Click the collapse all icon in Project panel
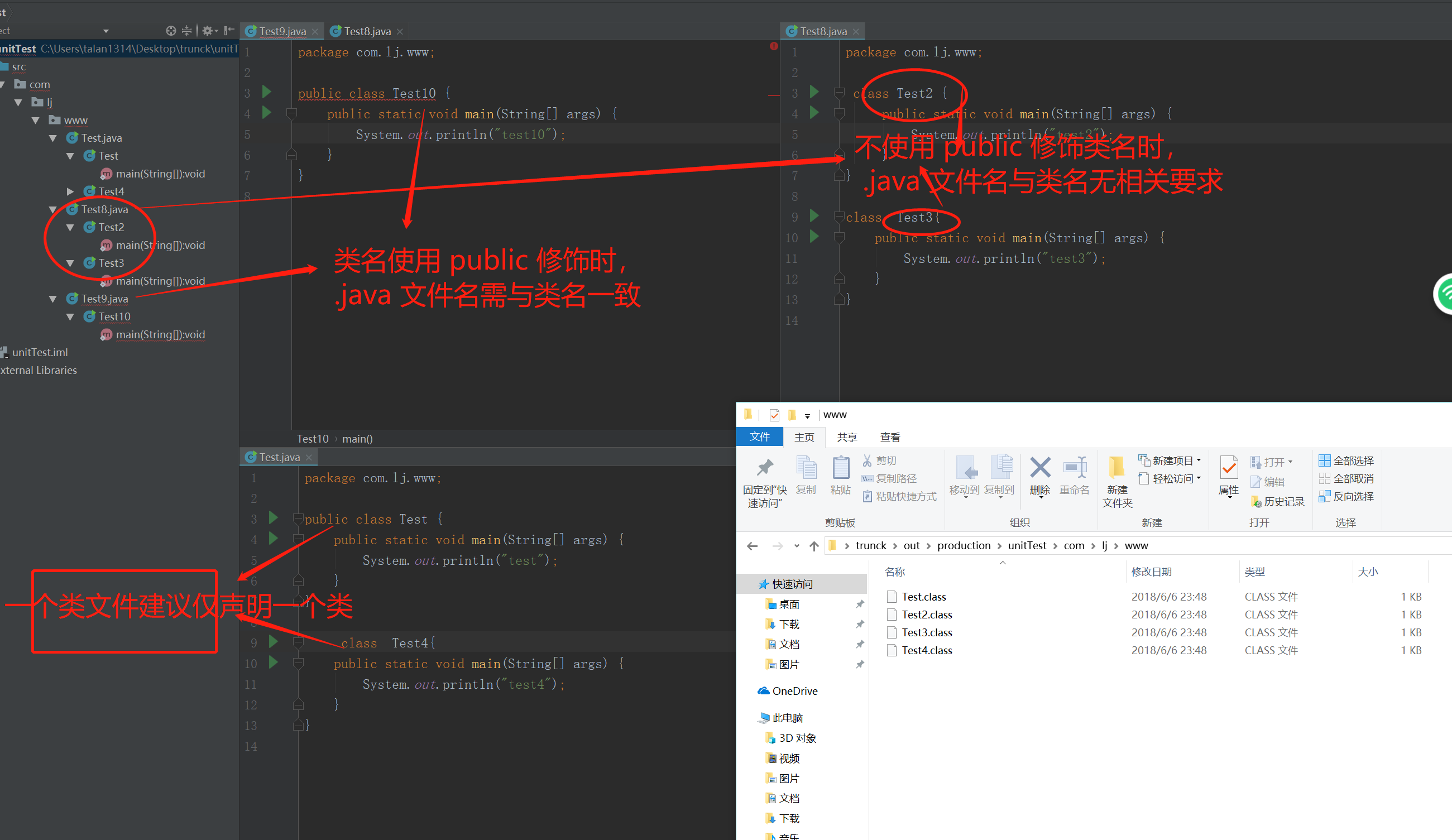The width and height of the screenshot is (1452, 840). [186, 31]
